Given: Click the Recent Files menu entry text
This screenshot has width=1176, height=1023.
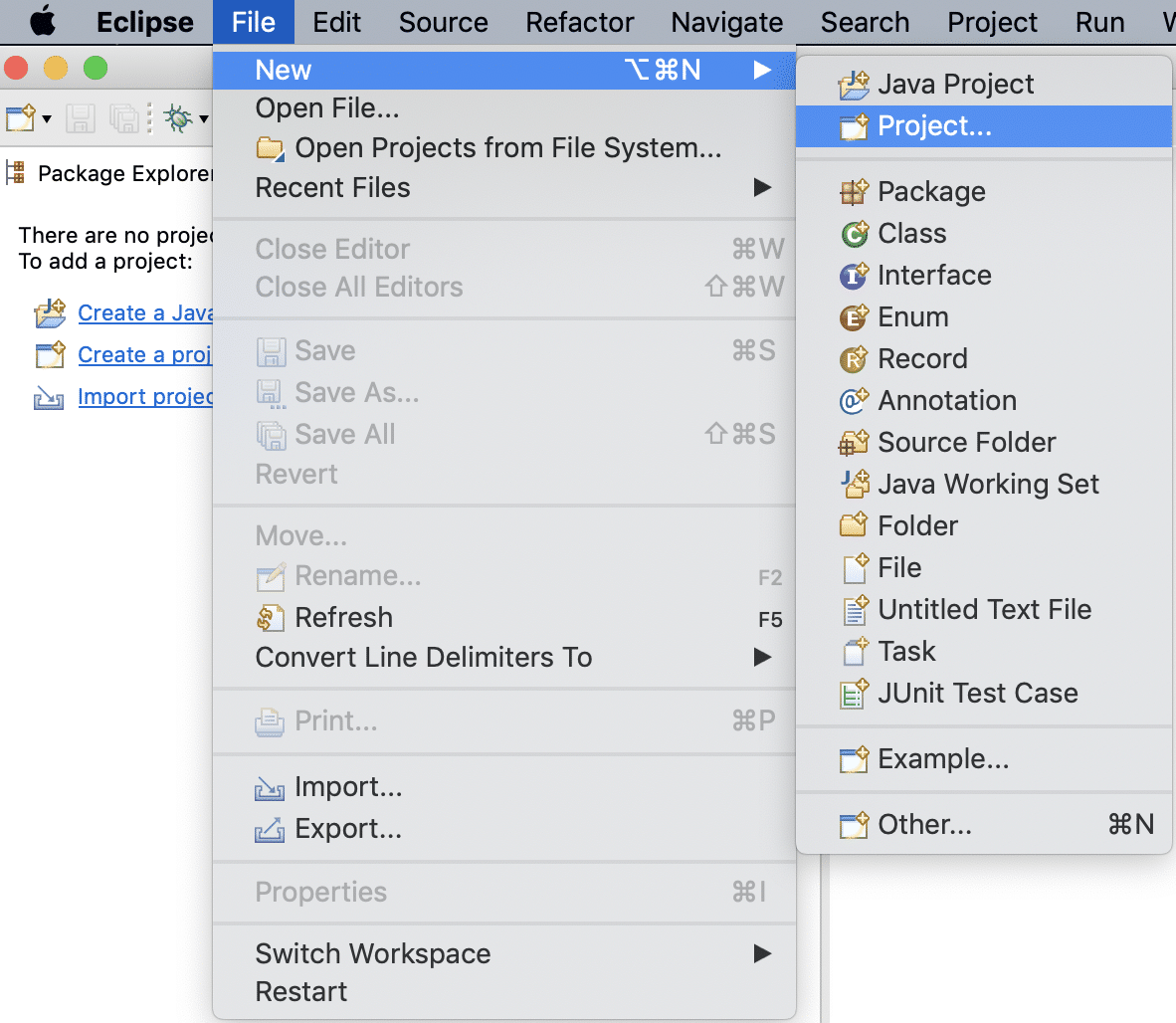Looking at the screenshot, I should pyautogui.click(x=333, y=187).
